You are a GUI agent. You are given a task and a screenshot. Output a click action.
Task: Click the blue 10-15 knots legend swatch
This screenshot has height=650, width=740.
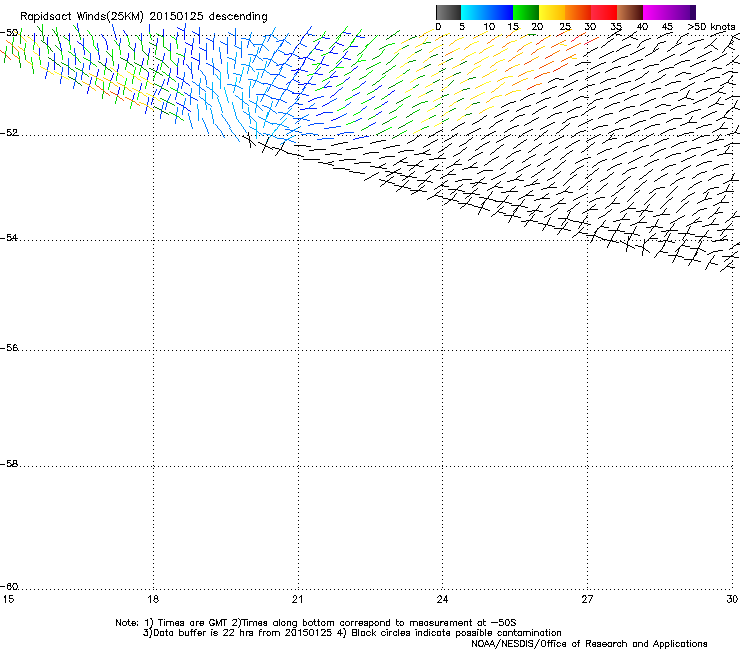pos(500,12)
